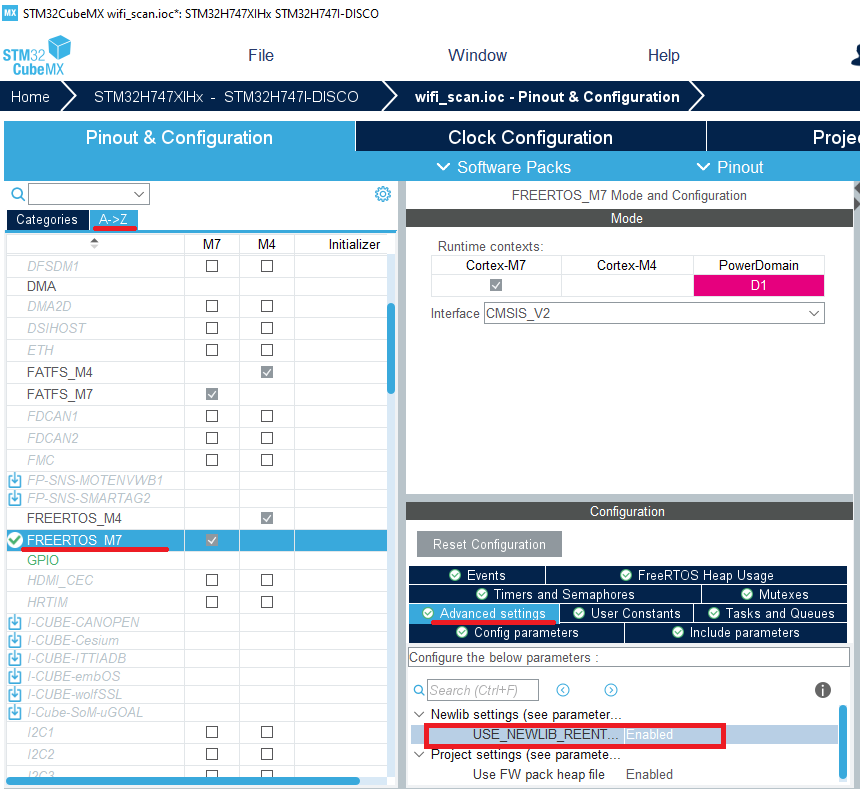Click download icon next to I-CUBE-CANOPEN
This screenshot has height=789, width=860.
coord(15,622)
